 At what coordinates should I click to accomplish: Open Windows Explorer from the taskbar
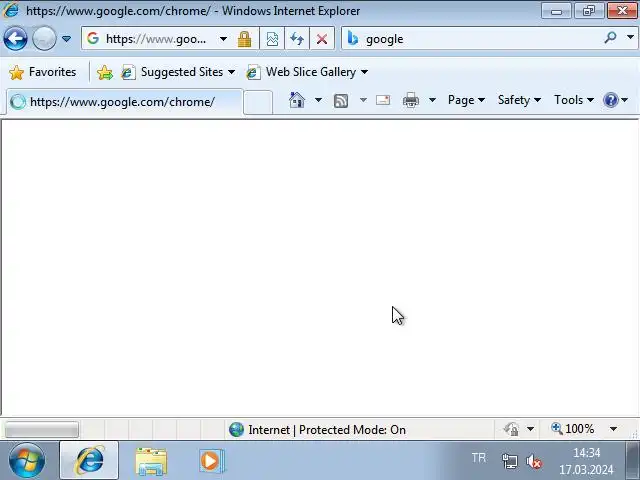[151, 461]
